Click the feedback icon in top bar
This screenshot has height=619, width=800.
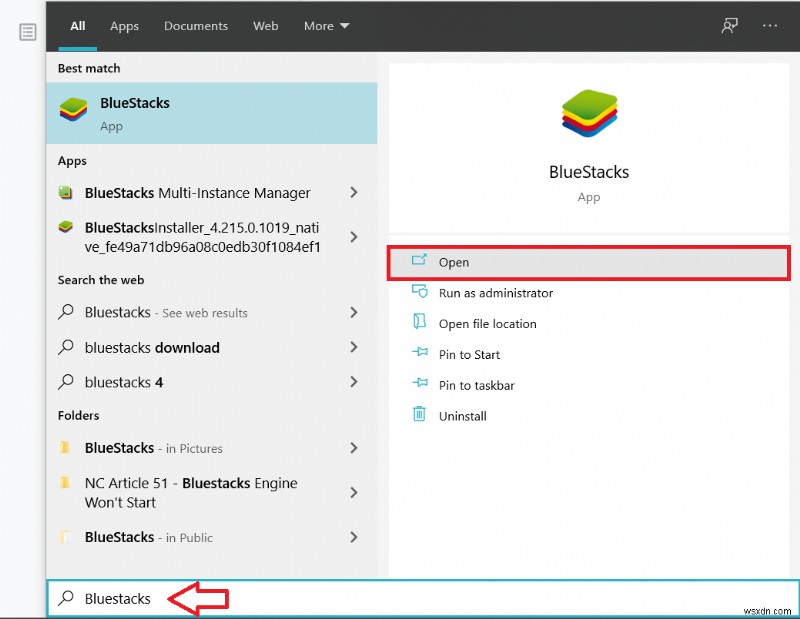point(729,26)
